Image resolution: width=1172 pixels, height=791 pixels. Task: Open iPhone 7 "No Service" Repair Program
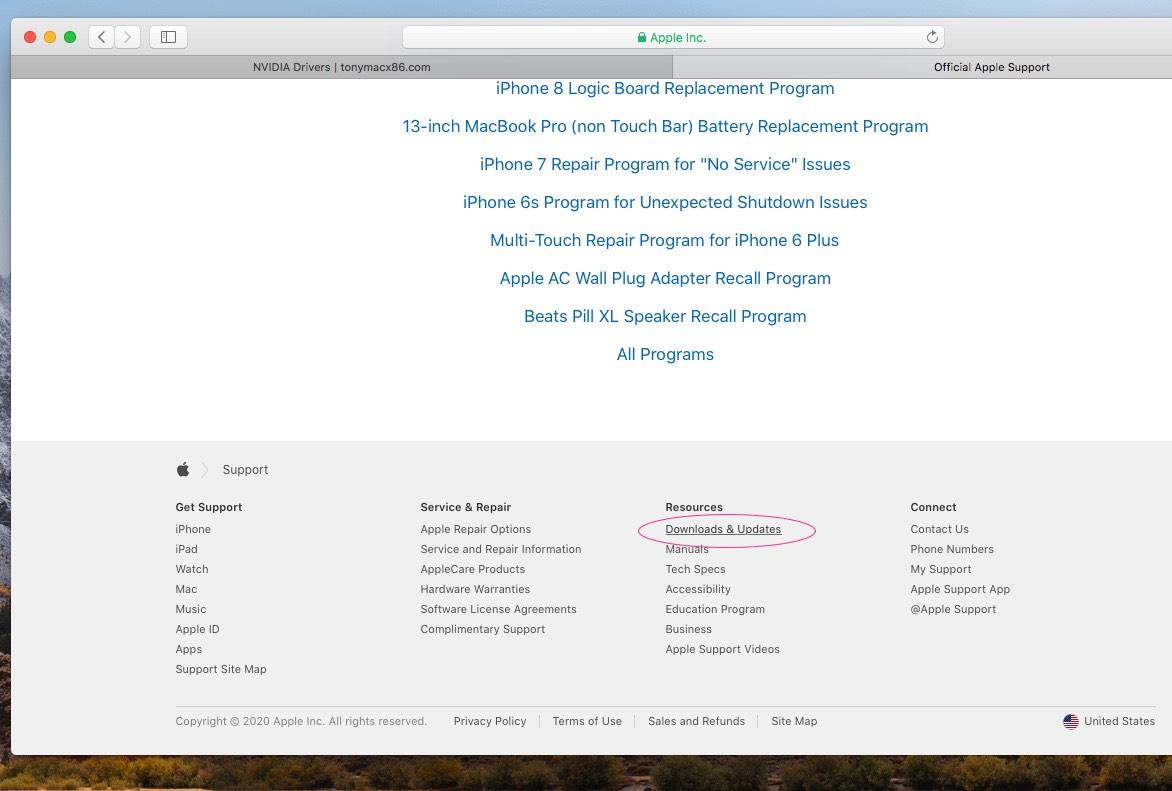pos(664,164)
